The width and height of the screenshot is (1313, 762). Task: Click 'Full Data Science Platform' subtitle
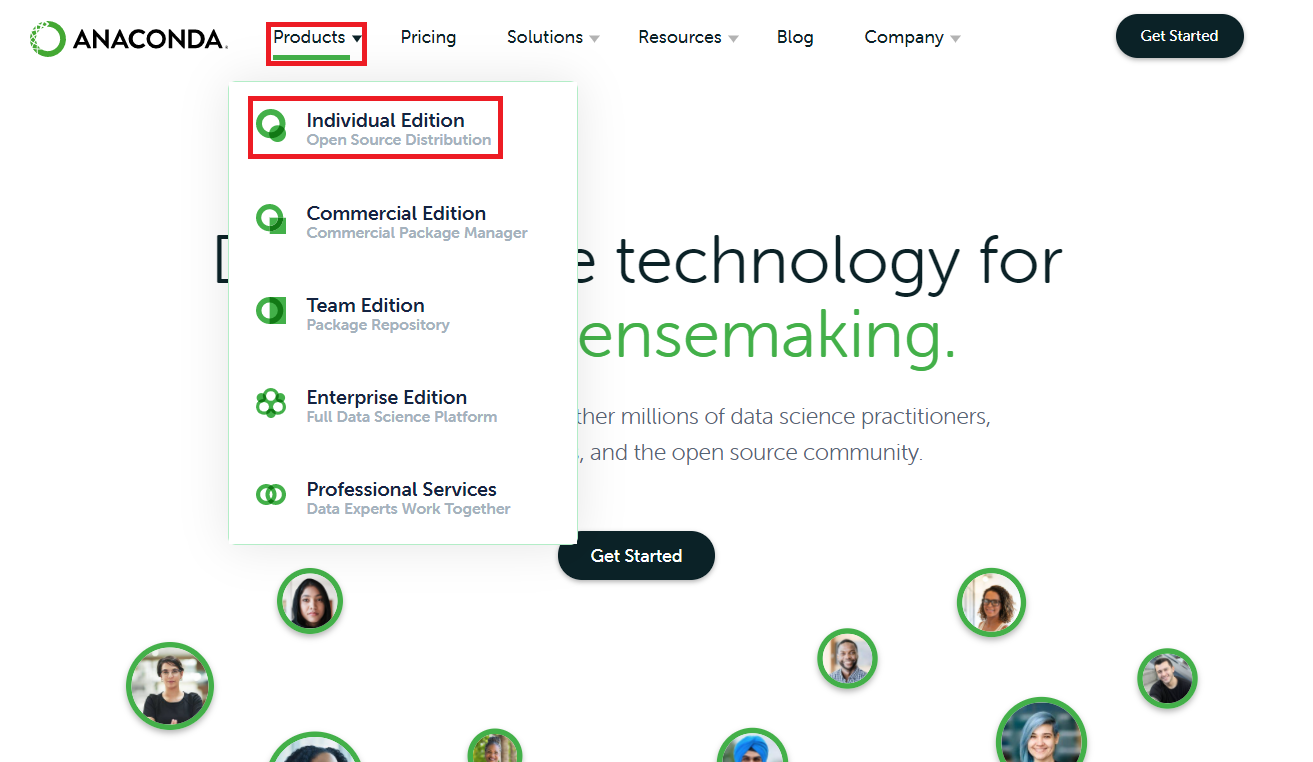[x=402, y=417]
